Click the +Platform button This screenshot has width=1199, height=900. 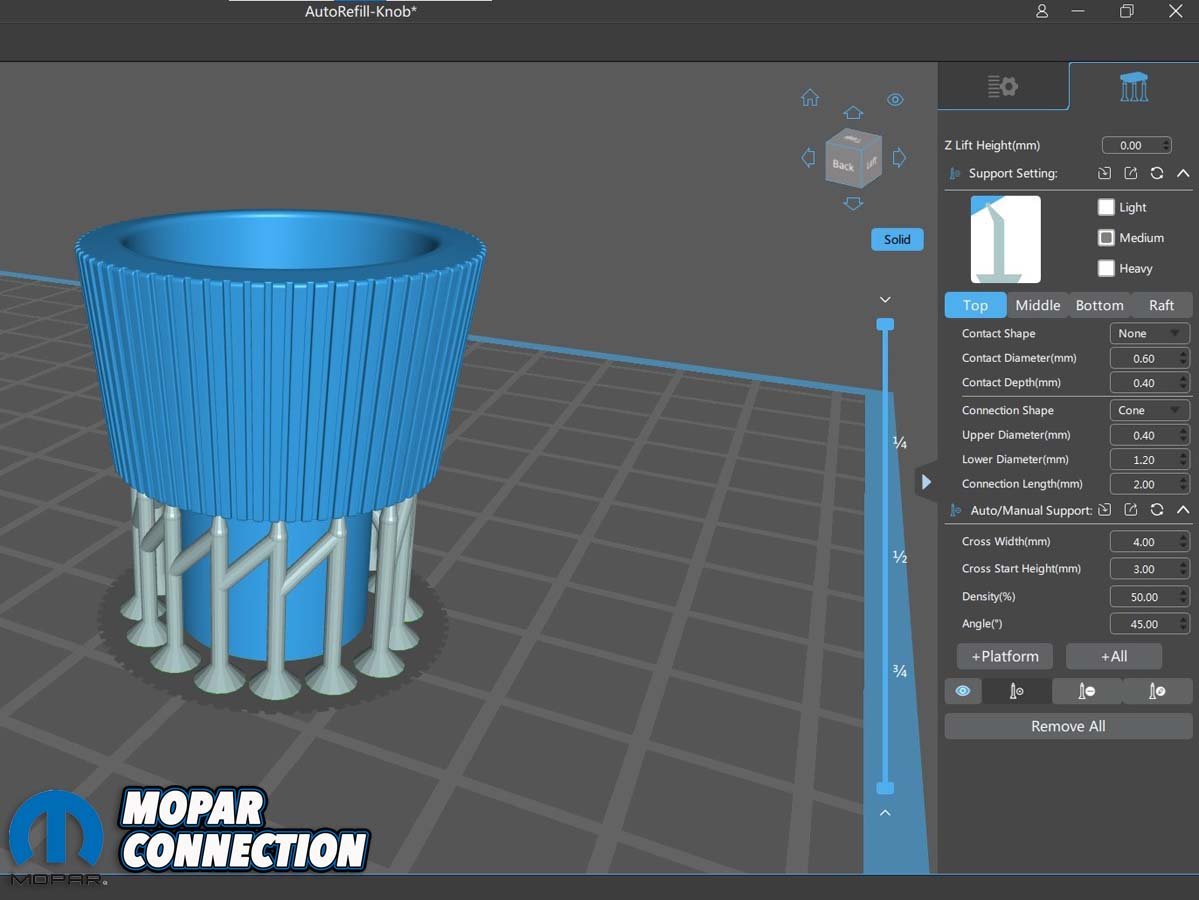click(1005, 656)
